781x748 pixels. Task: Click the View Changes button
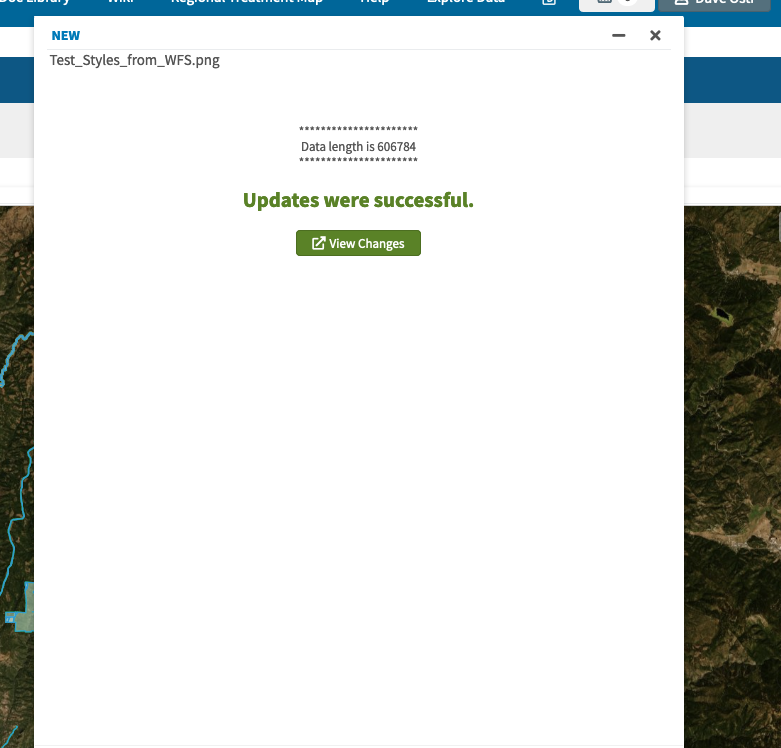(x=358, y=243)
